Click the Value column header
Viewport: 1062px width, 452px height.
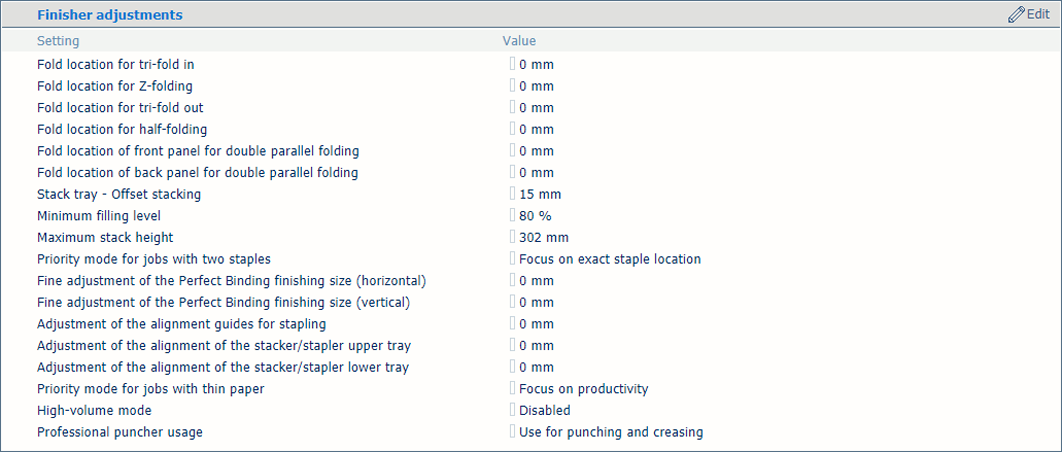point(519,41)
